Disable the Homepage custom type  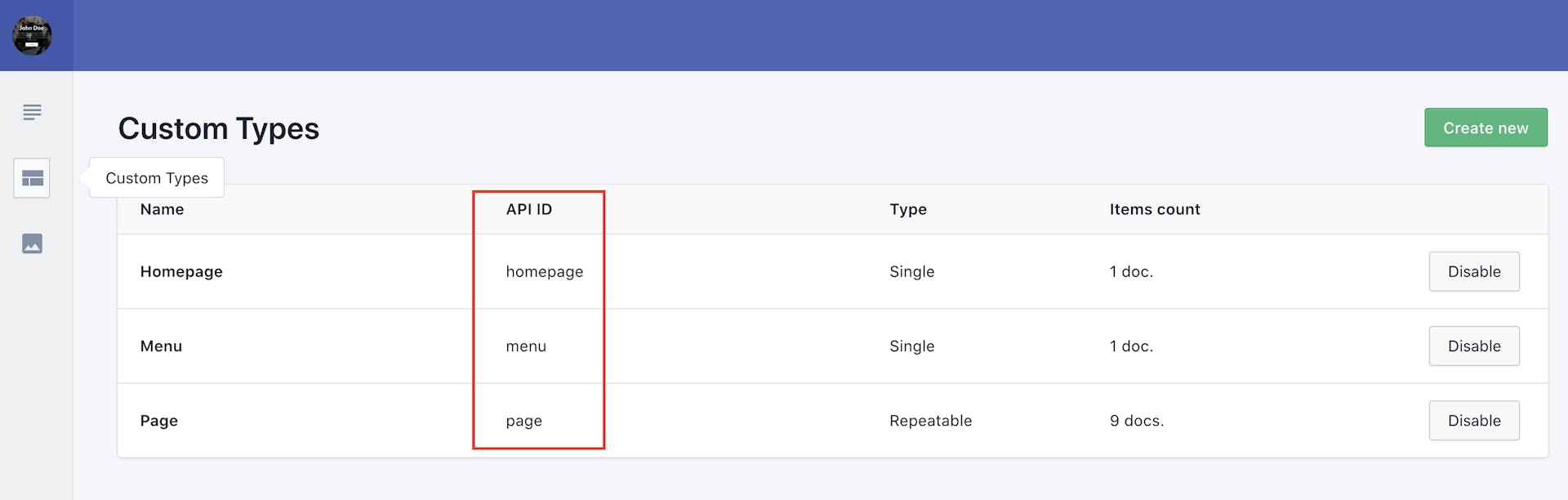1473,272
